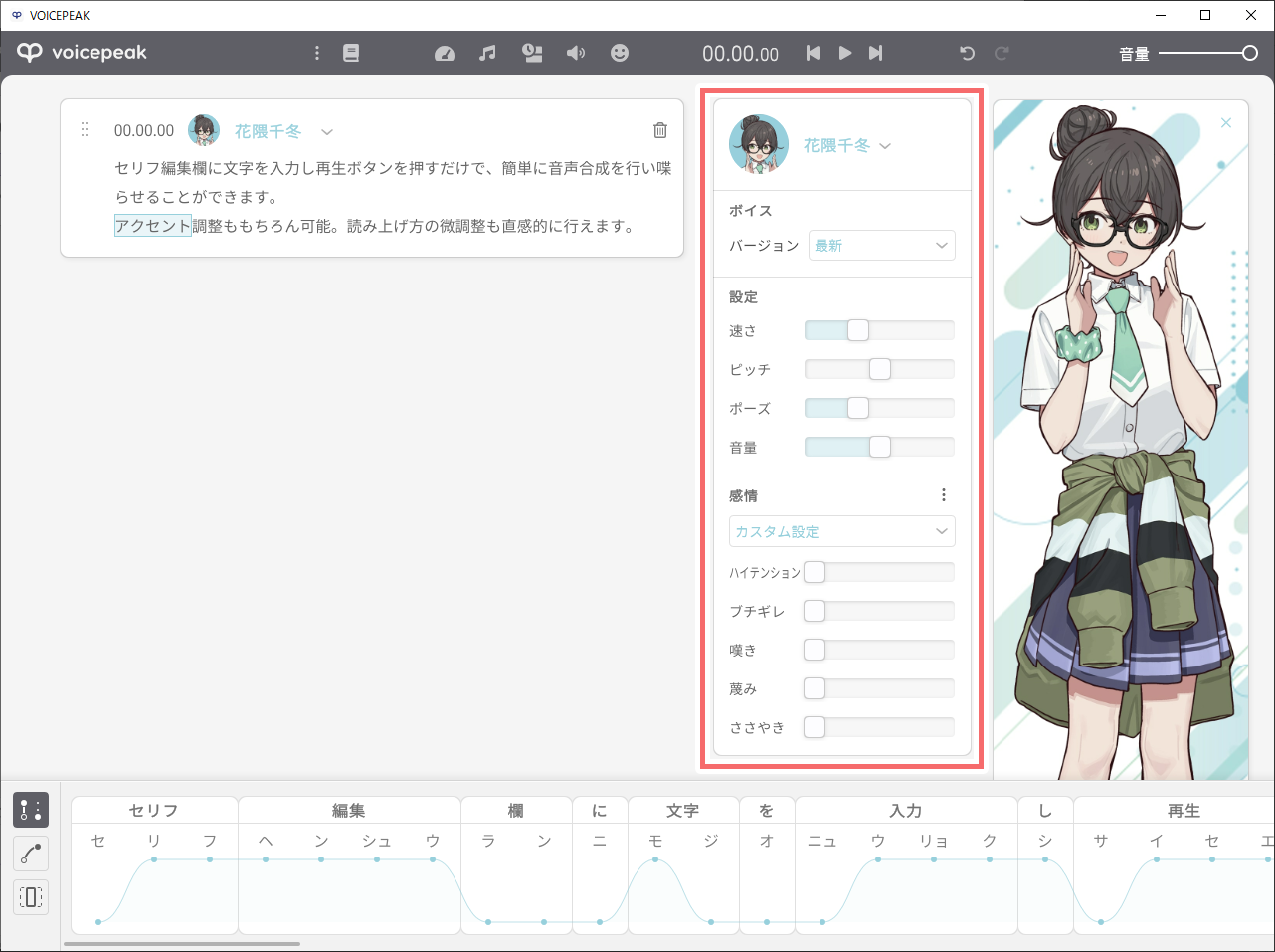Click the に particle segment
Screen dimensions: 1275x952
click(x=600, y=810)
